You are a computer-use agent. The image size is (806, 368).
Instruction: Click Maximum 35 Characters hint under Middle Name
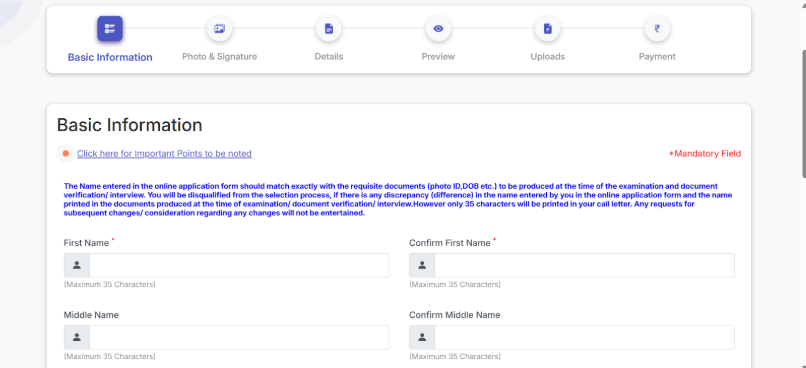click(x=109, y=356)
